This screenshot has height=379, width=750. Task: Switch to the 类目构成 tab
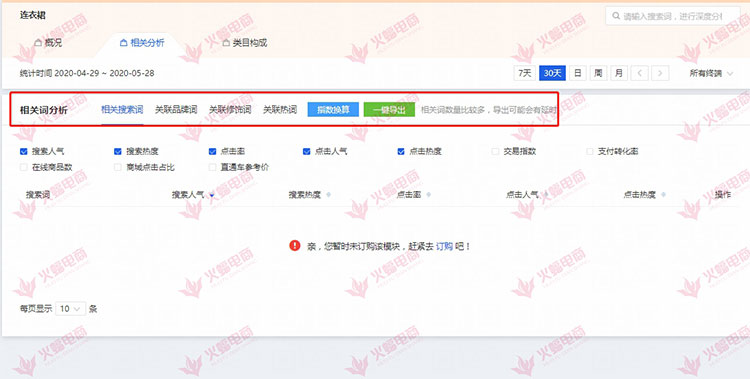coord(245,43)
